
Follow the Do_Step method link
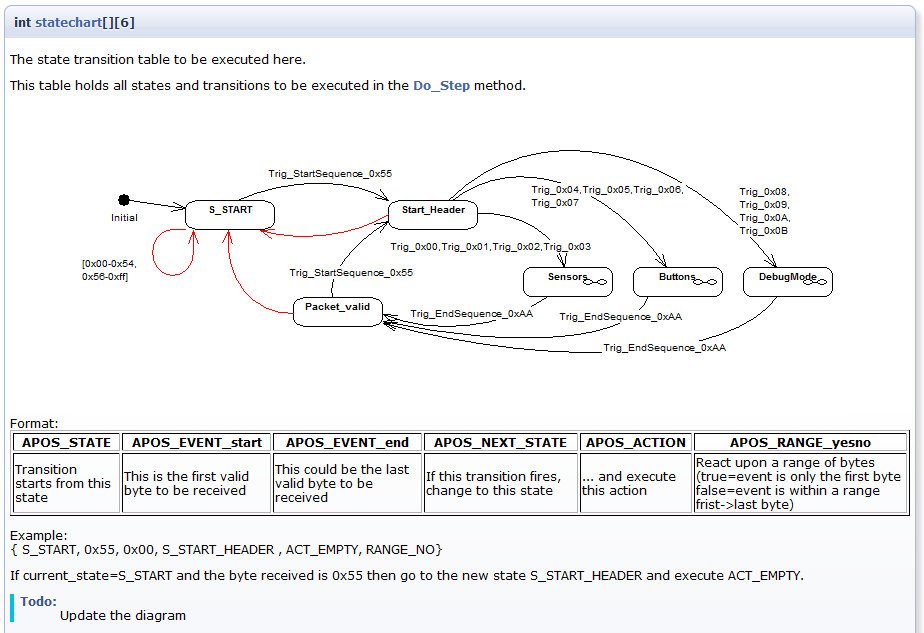[441, 86]
